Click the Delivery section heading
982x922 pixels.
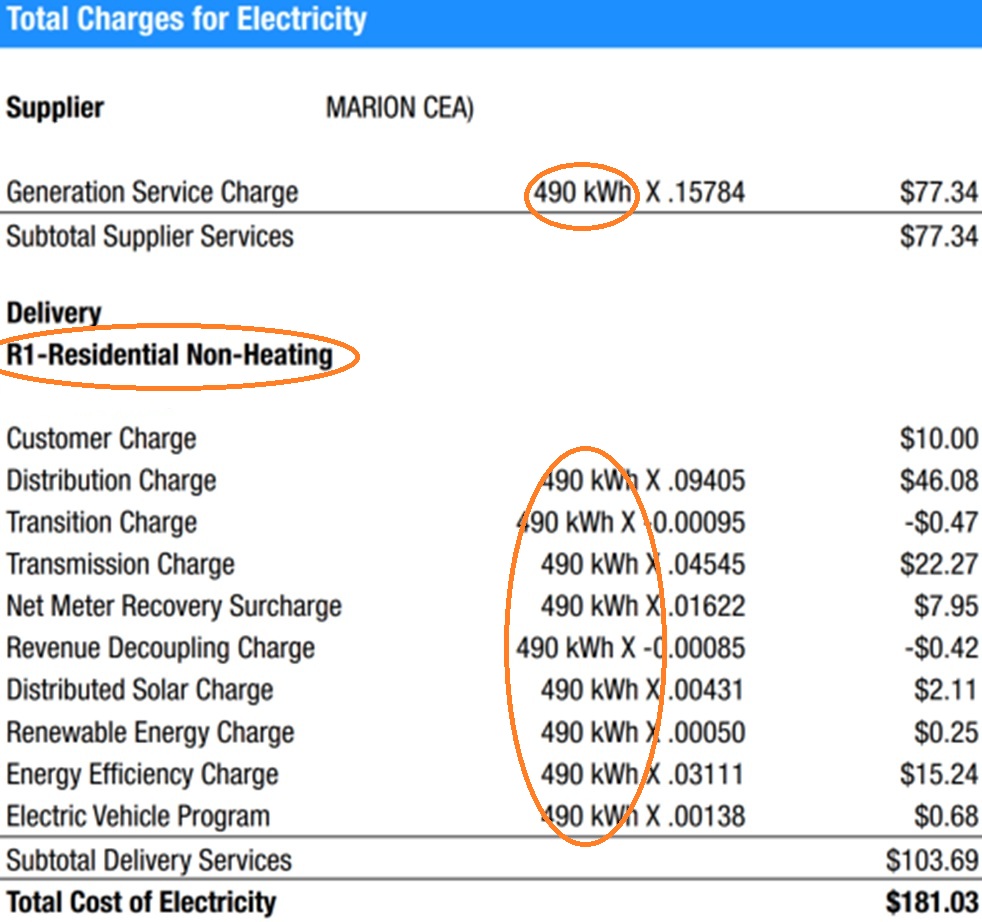pos(54,313)
